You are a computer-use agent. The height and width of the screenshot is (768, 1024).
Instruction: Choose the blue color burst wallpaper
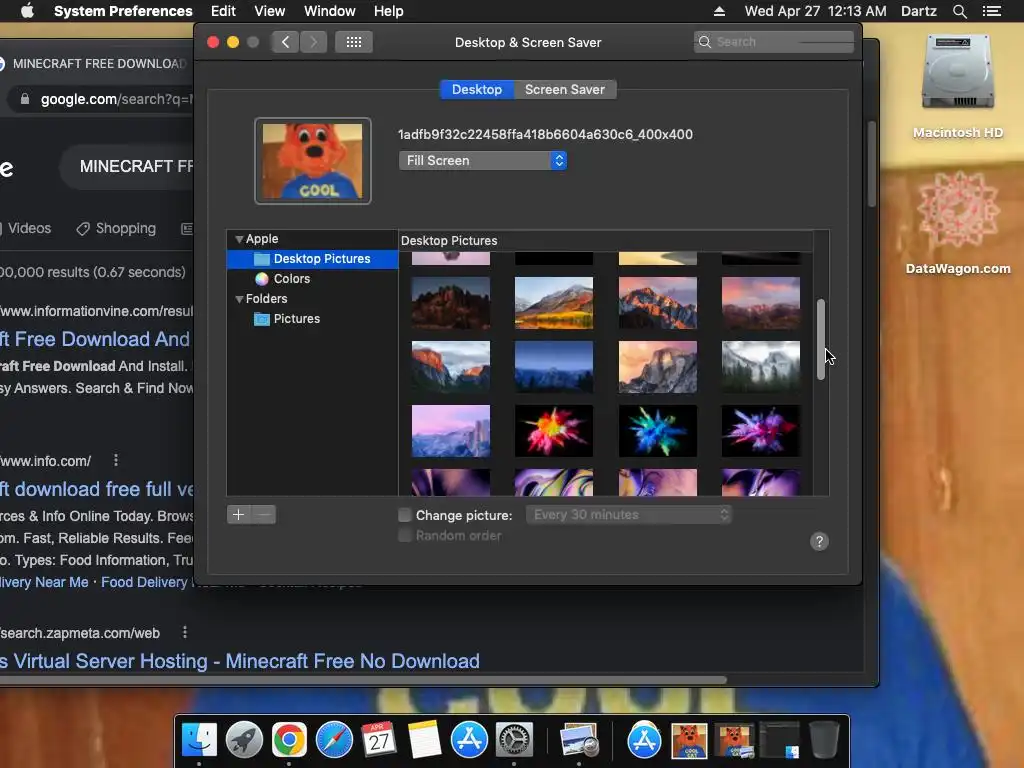[x=658, y=431]
